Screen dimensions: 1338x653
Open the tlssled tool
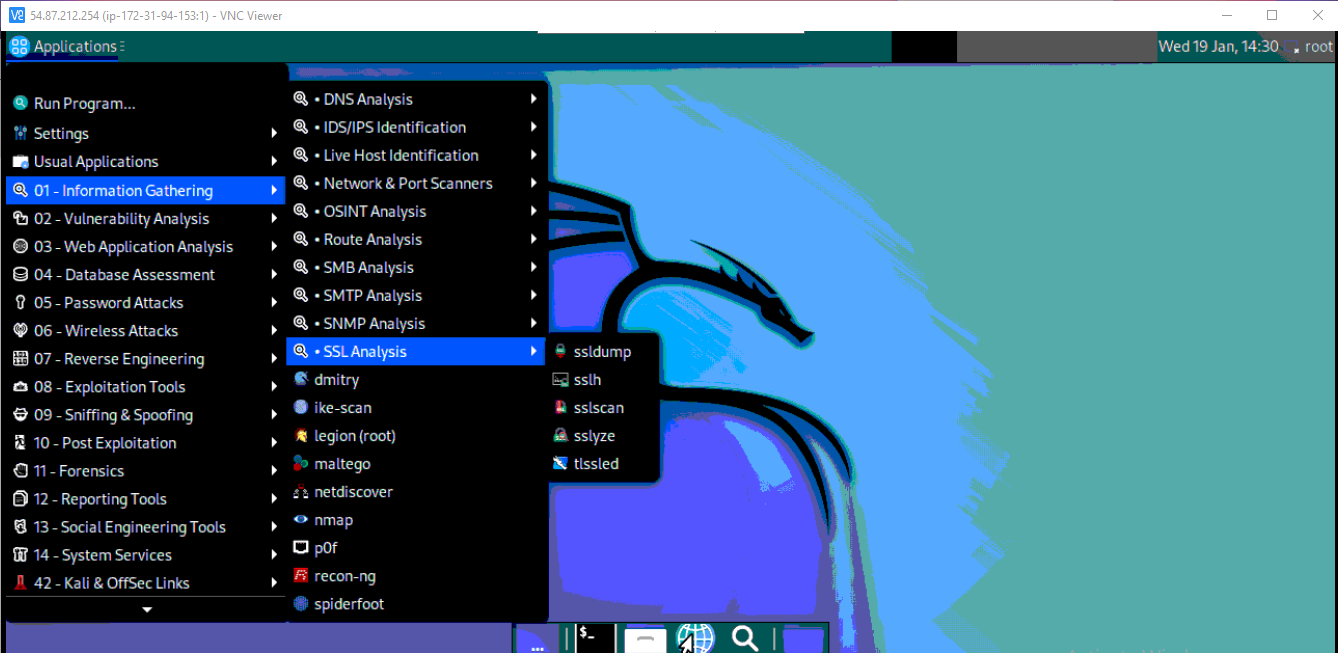pyautogui.click(x=604, y=464)
